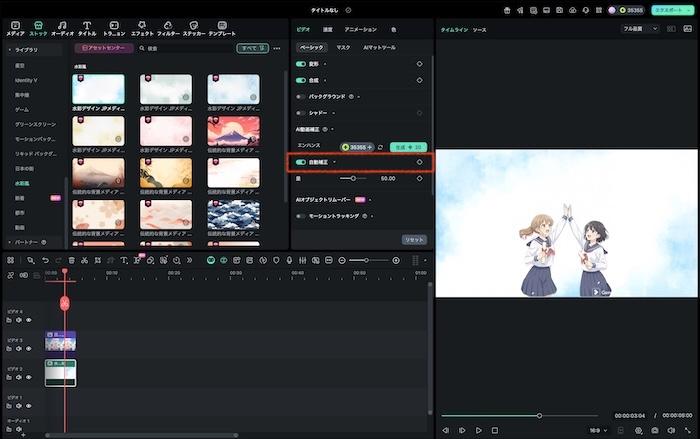The width and height of the screenshot is (700, 439).
Task: Open the タイトル (Titles) tab
Action: (x=87, y=29)
